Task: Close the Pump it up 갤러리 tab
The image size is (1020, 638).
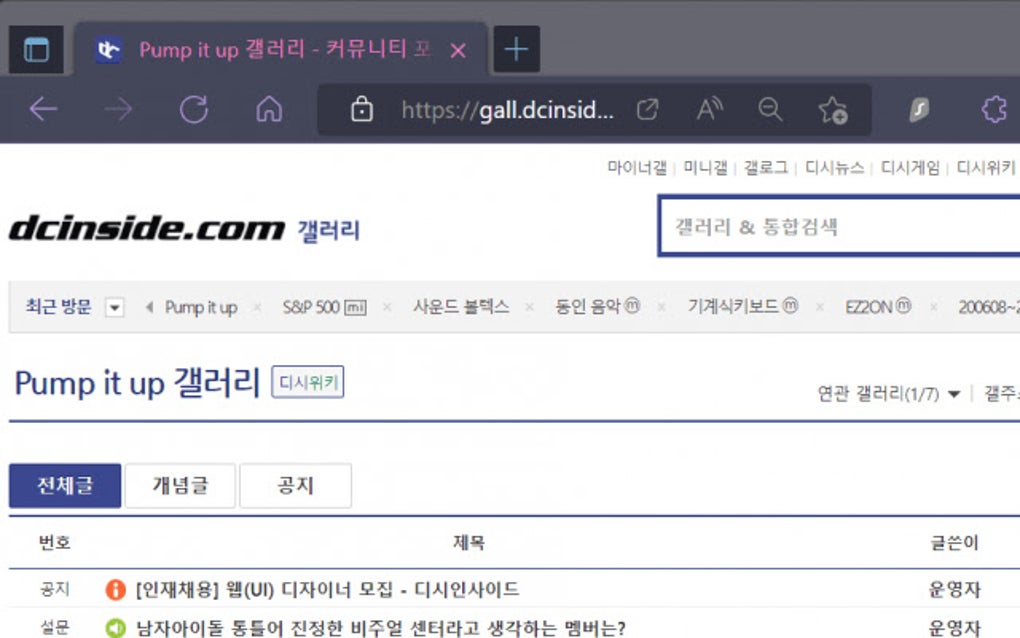Action: (x=458, y=50)
